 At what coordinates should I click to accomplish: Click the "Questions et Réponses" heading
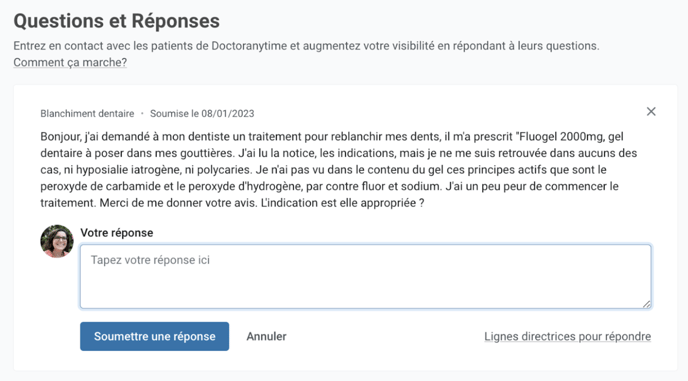(117, 21)
